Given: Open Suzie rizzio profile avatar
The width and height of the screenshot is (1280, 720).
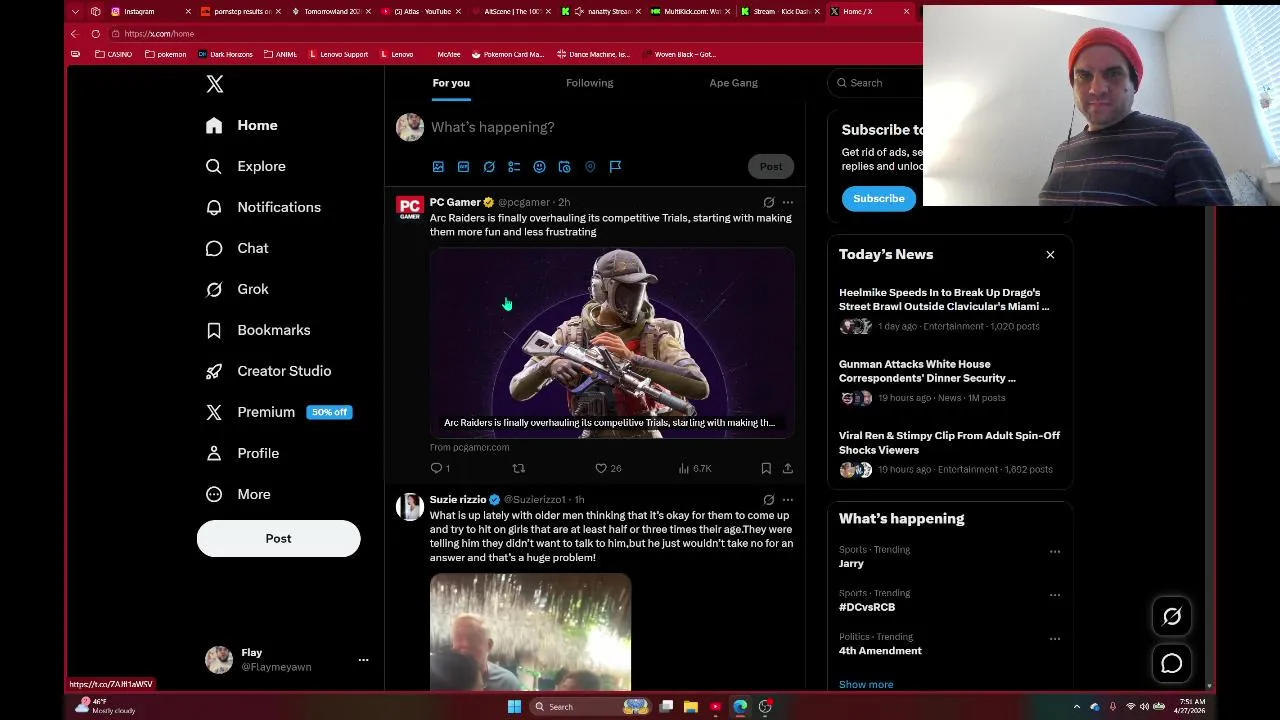Looking at the screenshot, I should (410, 507).
